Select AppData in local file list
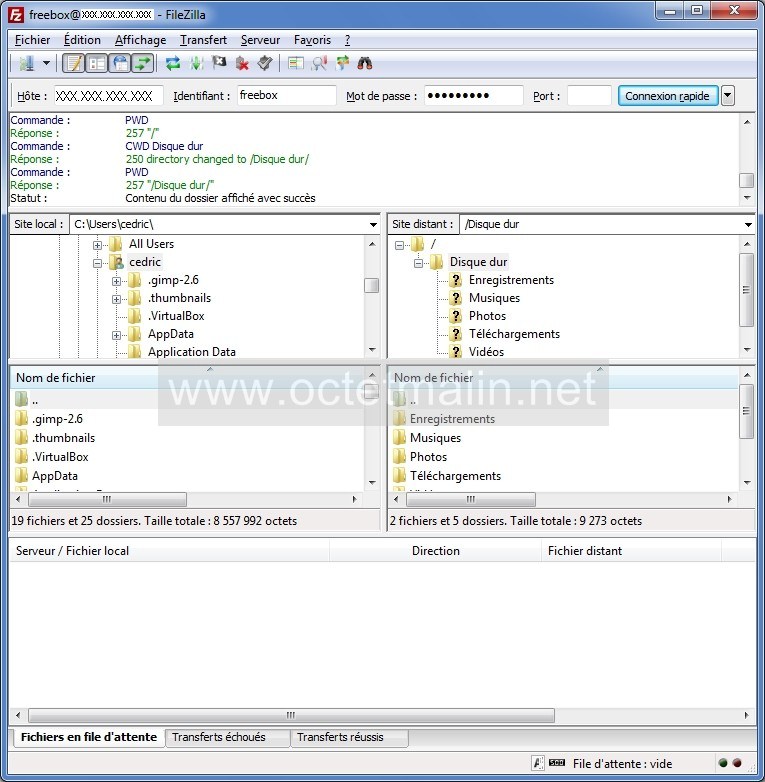765x782 pixels. (x=55, y=476)
